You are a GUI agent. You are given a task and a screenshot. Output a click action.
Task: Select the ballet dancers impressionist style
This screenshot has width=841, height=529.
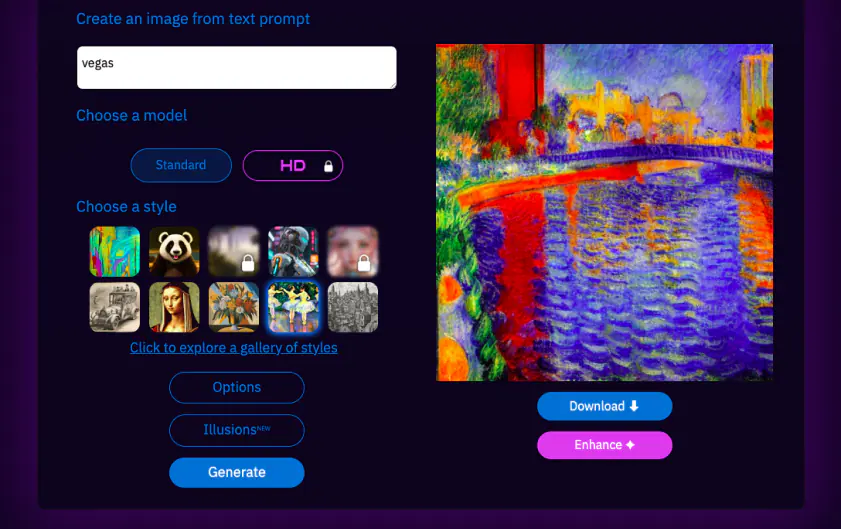coord(293,307)
